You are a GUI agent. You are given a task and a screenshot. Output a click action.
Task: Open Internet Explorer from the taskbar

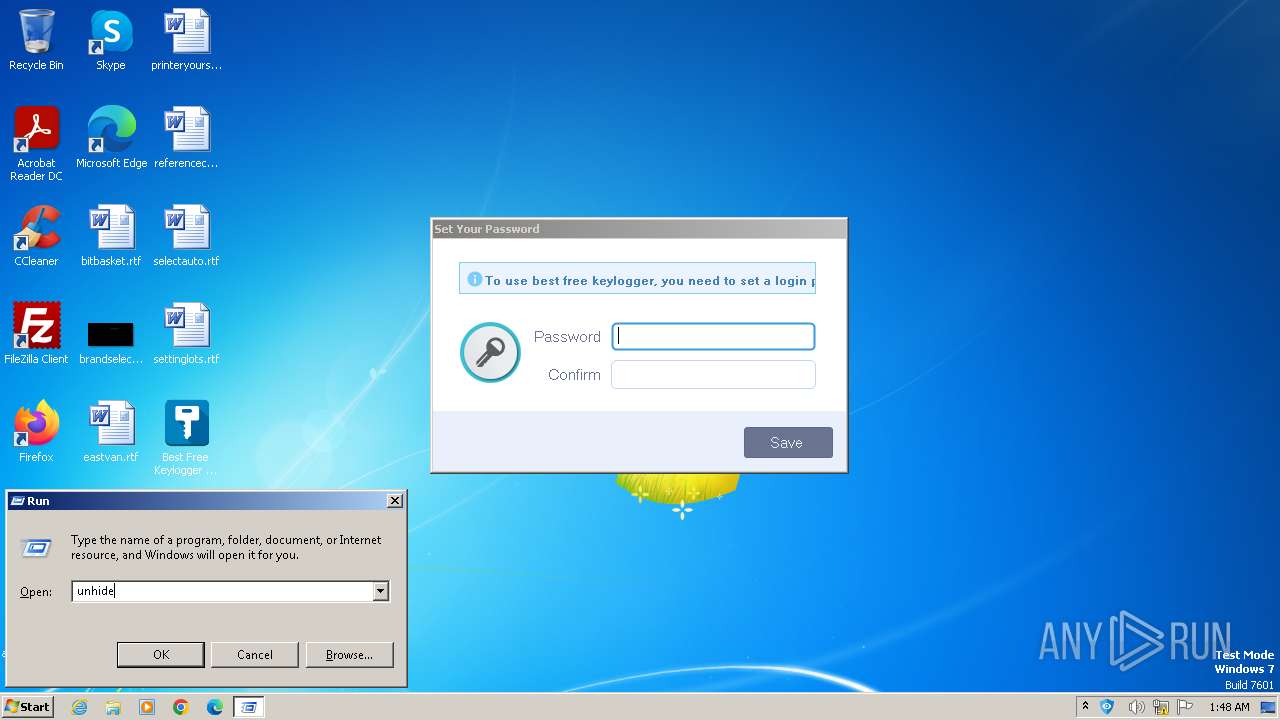pos(79,707)
